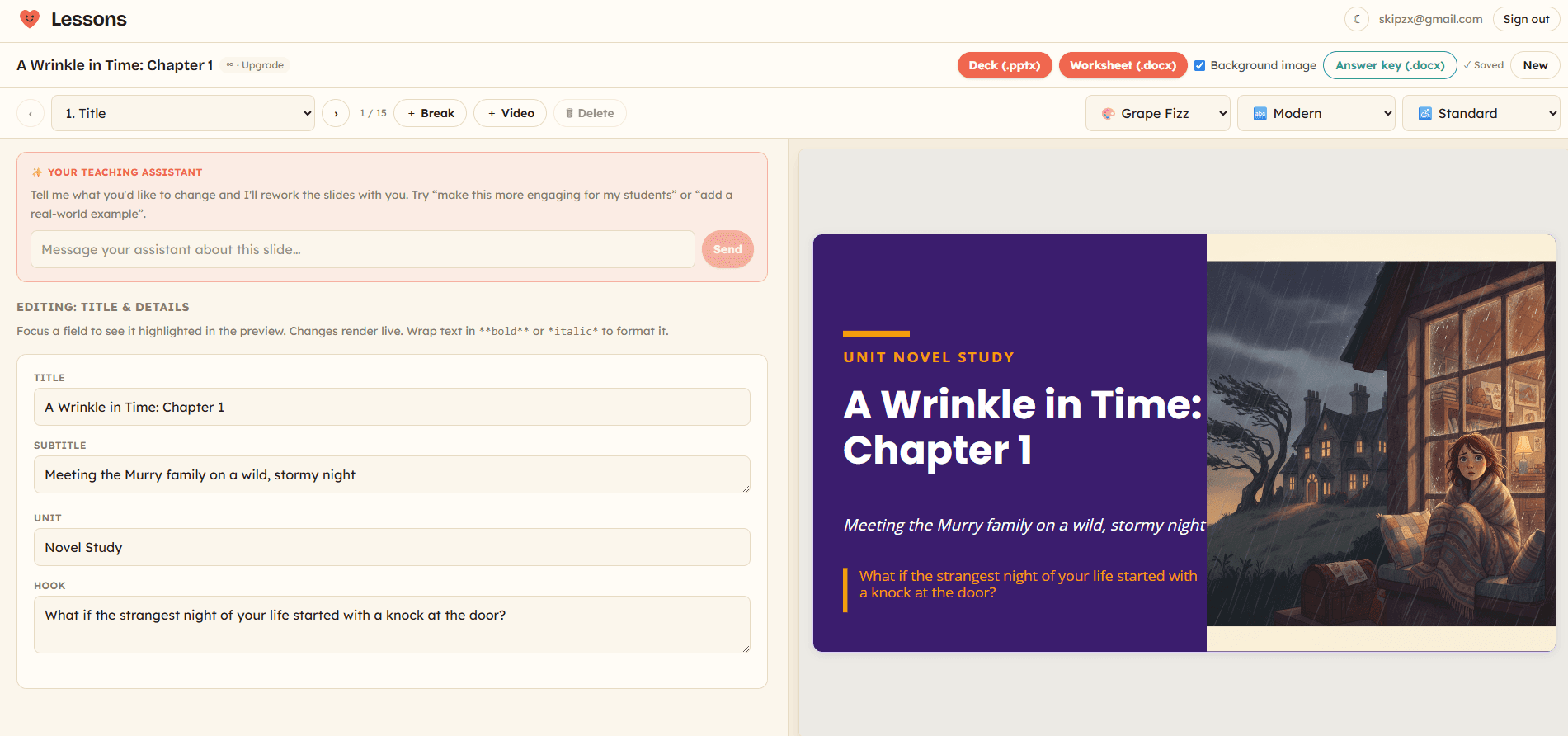Enable the Background image checkbox
This screenshot has width=1568, height=736.
pos(1200,65)
